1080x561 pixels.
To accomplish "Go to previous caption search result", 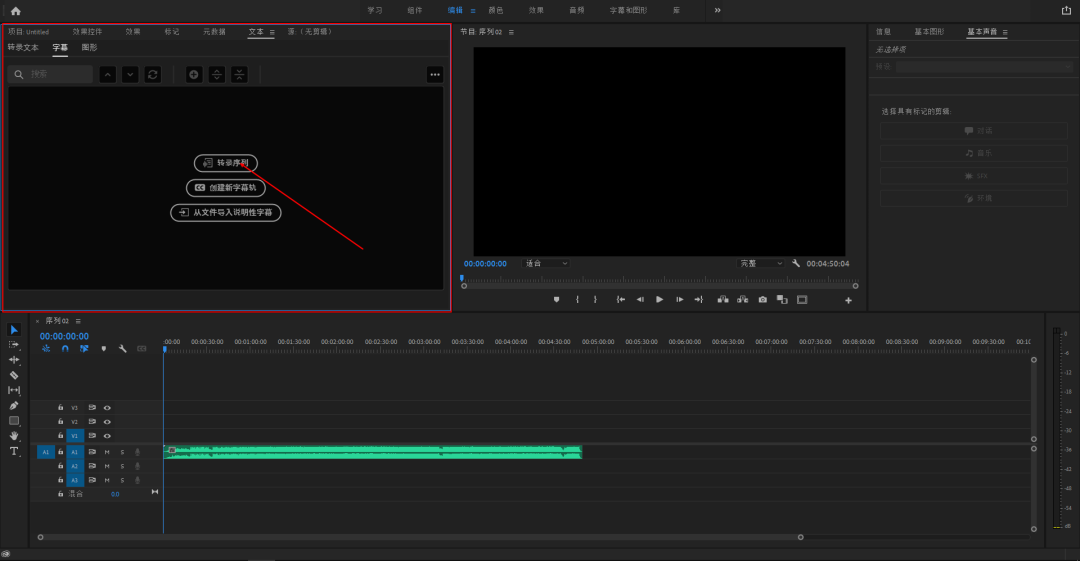I will point(107,74).
